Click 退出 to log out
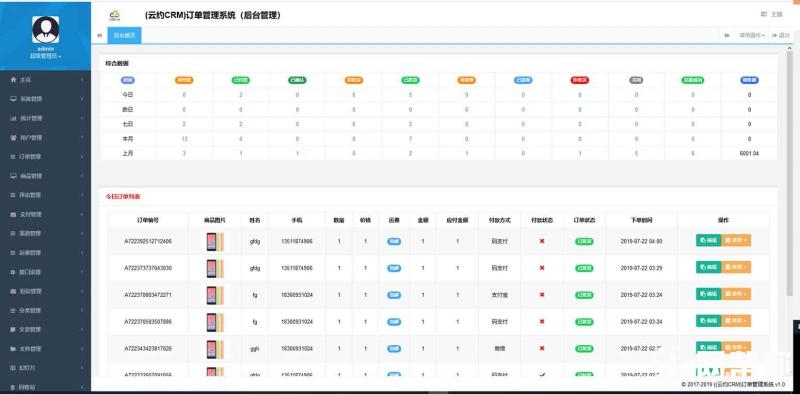The width and height of the screenshot is (800, 394). (781, 35)
